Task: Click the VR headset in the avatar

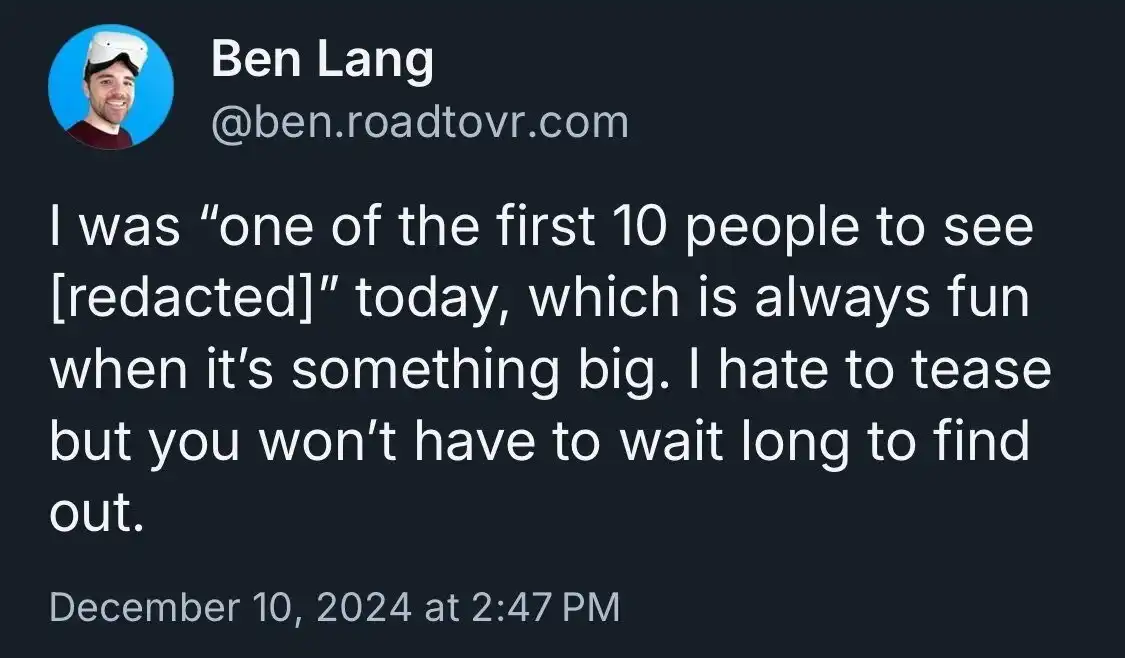Action: [x=113, y=49]
